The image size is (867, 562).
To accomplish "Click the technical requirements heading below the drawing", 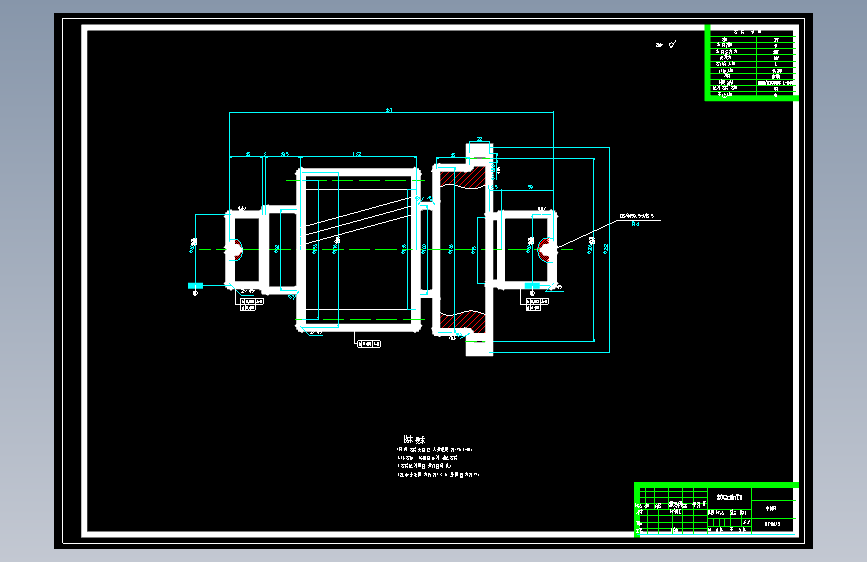I will click(414, 440).
